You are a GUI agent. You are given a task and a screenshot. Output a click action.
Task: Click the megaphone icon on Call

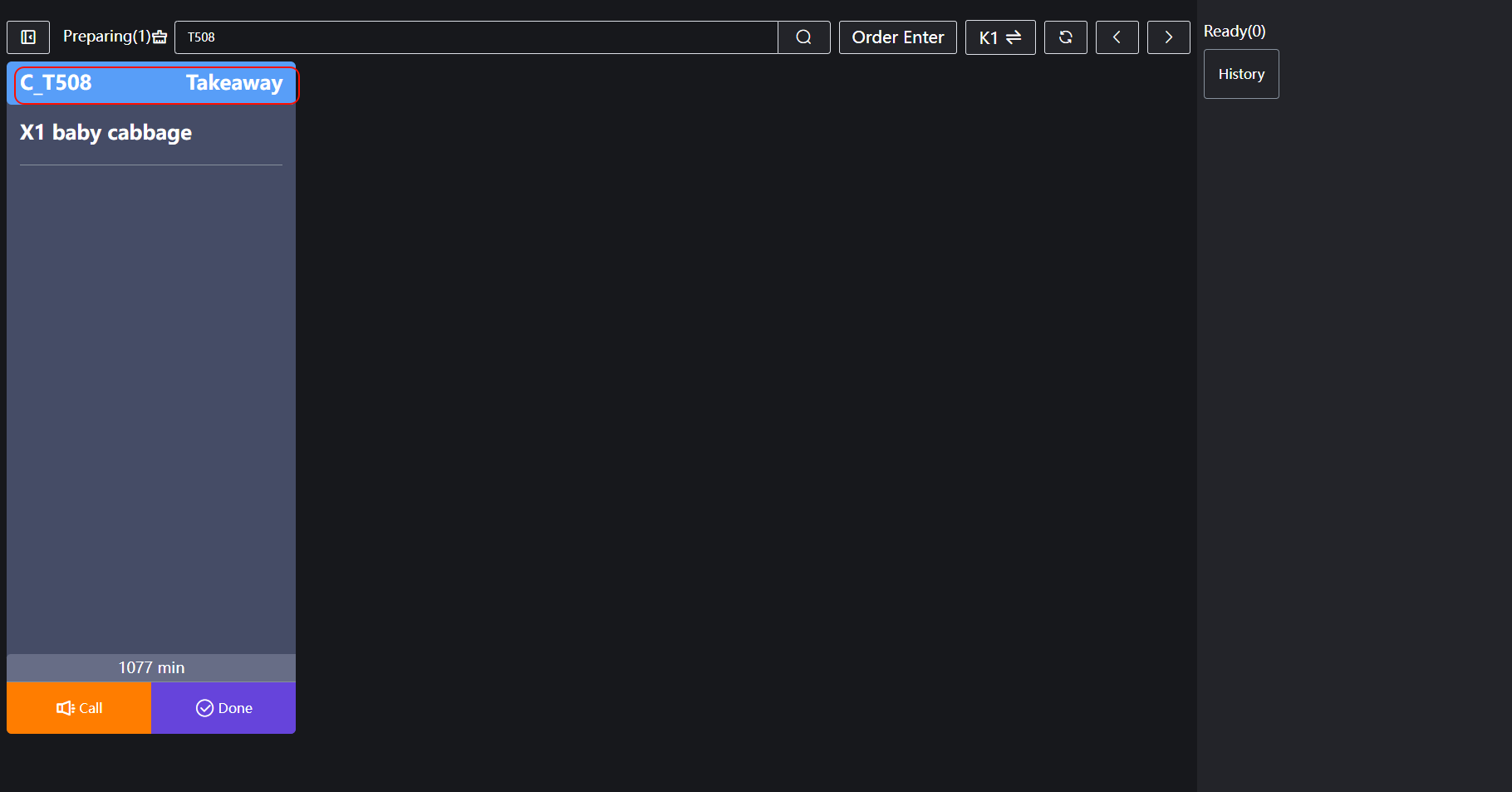click(65, 708)
